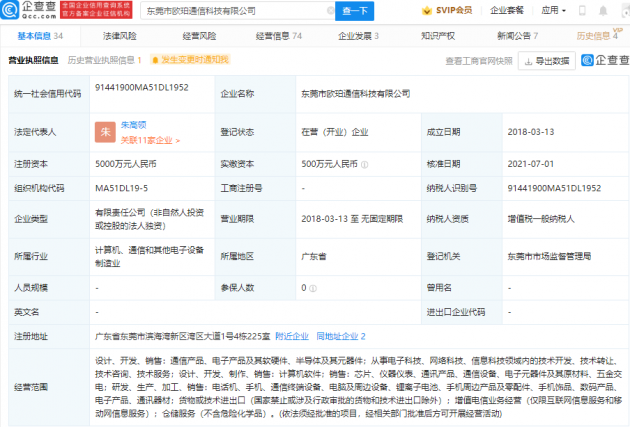Image resolution: width=630 pixels, height=427 pixels.
Task: Select 东莞市欧珀通信科技有限公司 in 企业名称 row
Action: (x=355, y=94)
